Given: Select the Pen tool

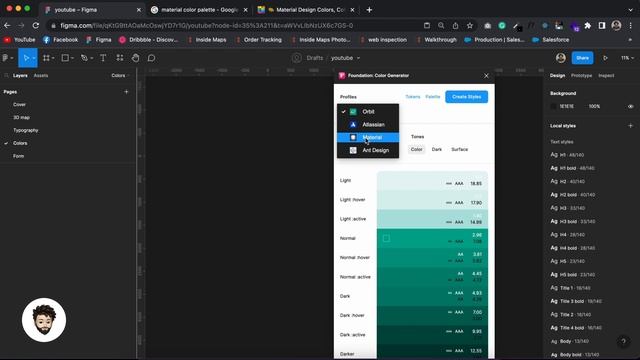Looking at the screenshot, I should pyautogui.click(x=84, y=58).
